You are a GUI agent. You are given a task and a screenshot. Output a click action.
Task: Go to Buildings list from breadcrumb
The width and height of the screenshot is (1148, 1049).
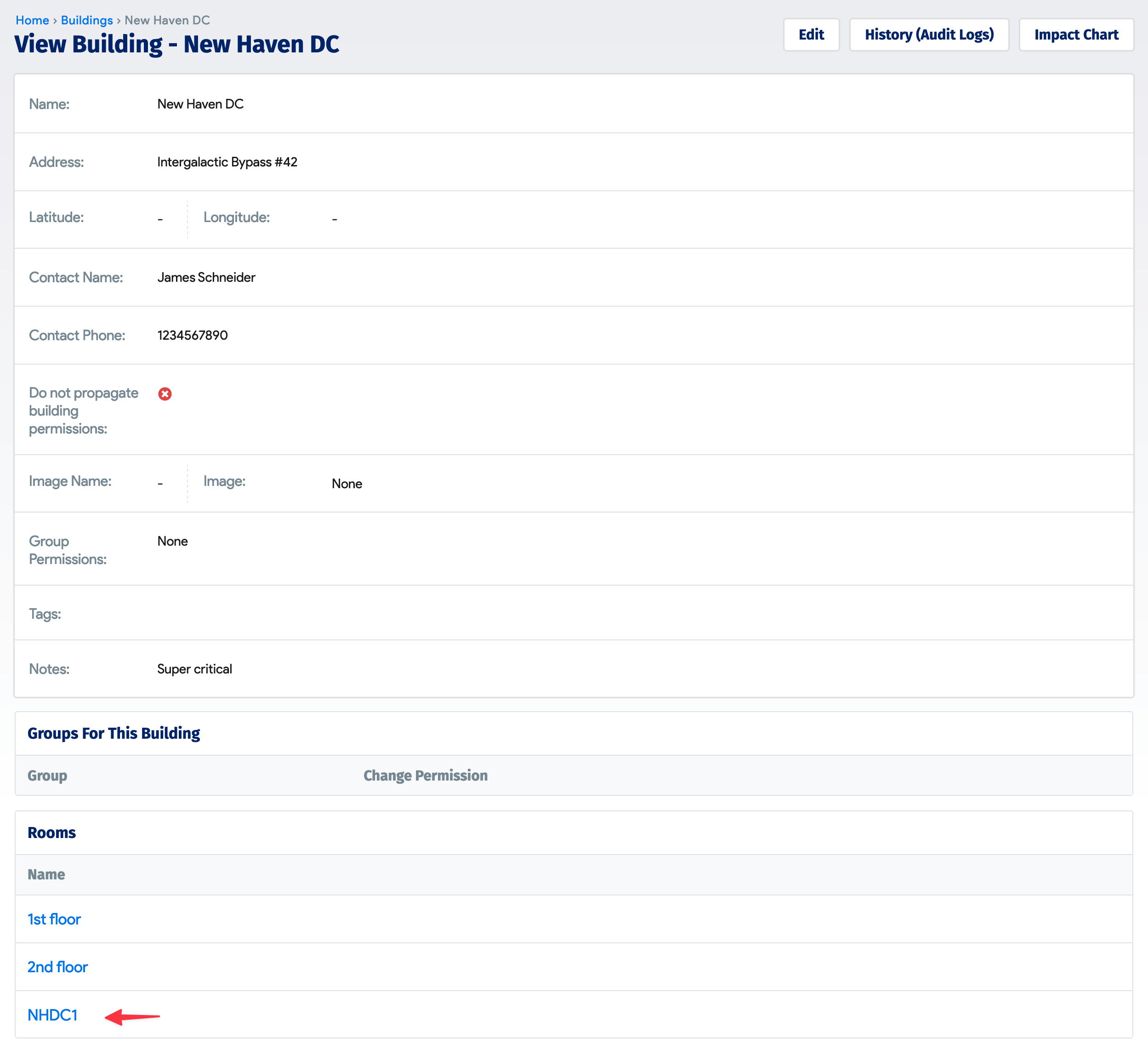(x=86, y=20)
